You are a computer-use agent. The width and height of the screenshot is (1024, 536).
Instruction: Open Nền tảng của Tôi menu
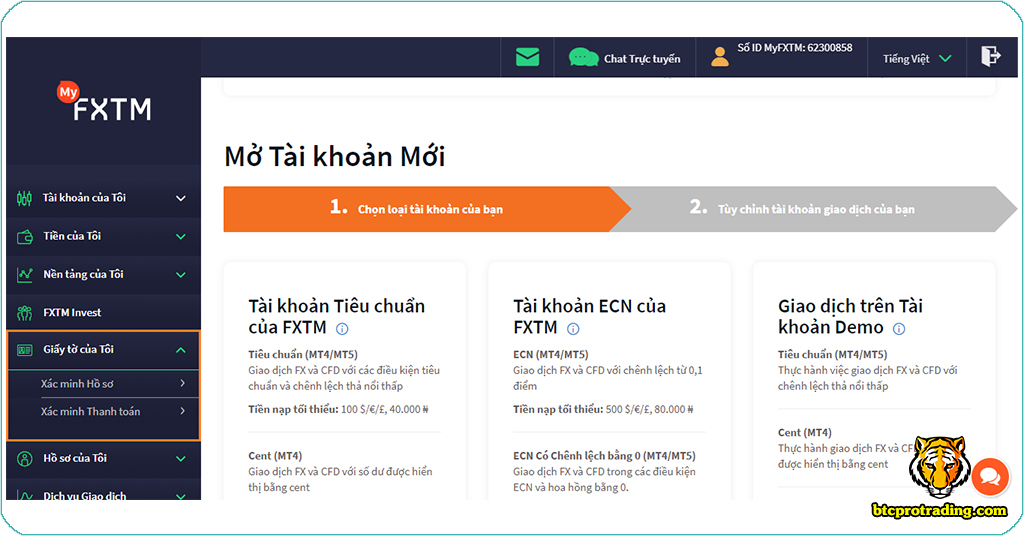pos(104,275)
